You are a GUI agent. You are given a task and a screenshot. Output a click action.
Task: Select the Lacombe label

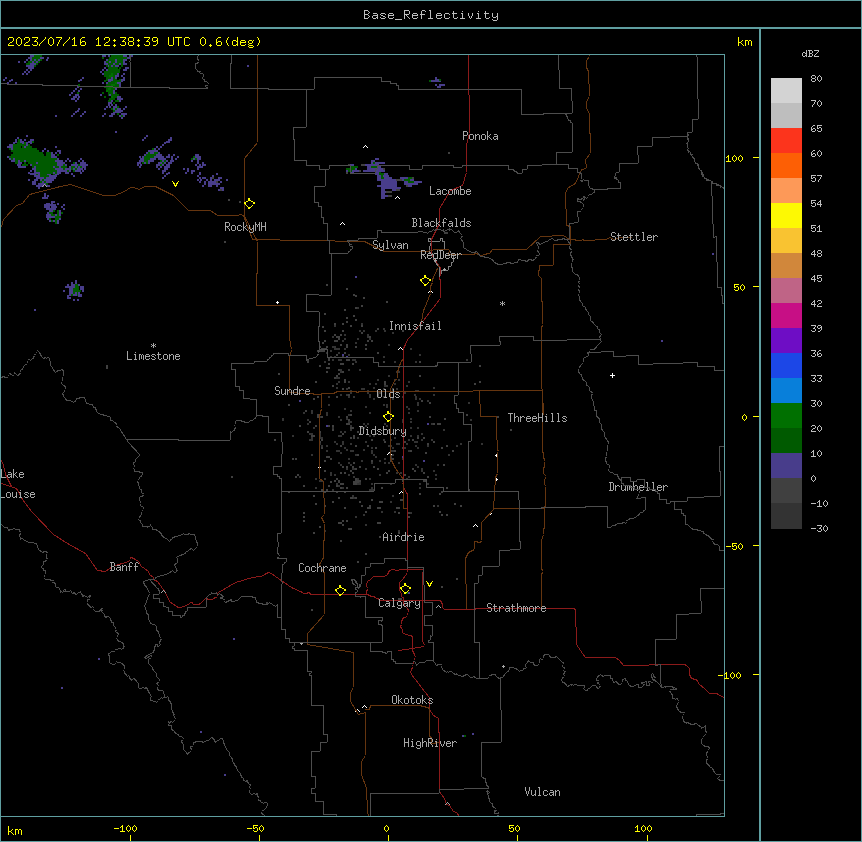[x=450, y=191]
